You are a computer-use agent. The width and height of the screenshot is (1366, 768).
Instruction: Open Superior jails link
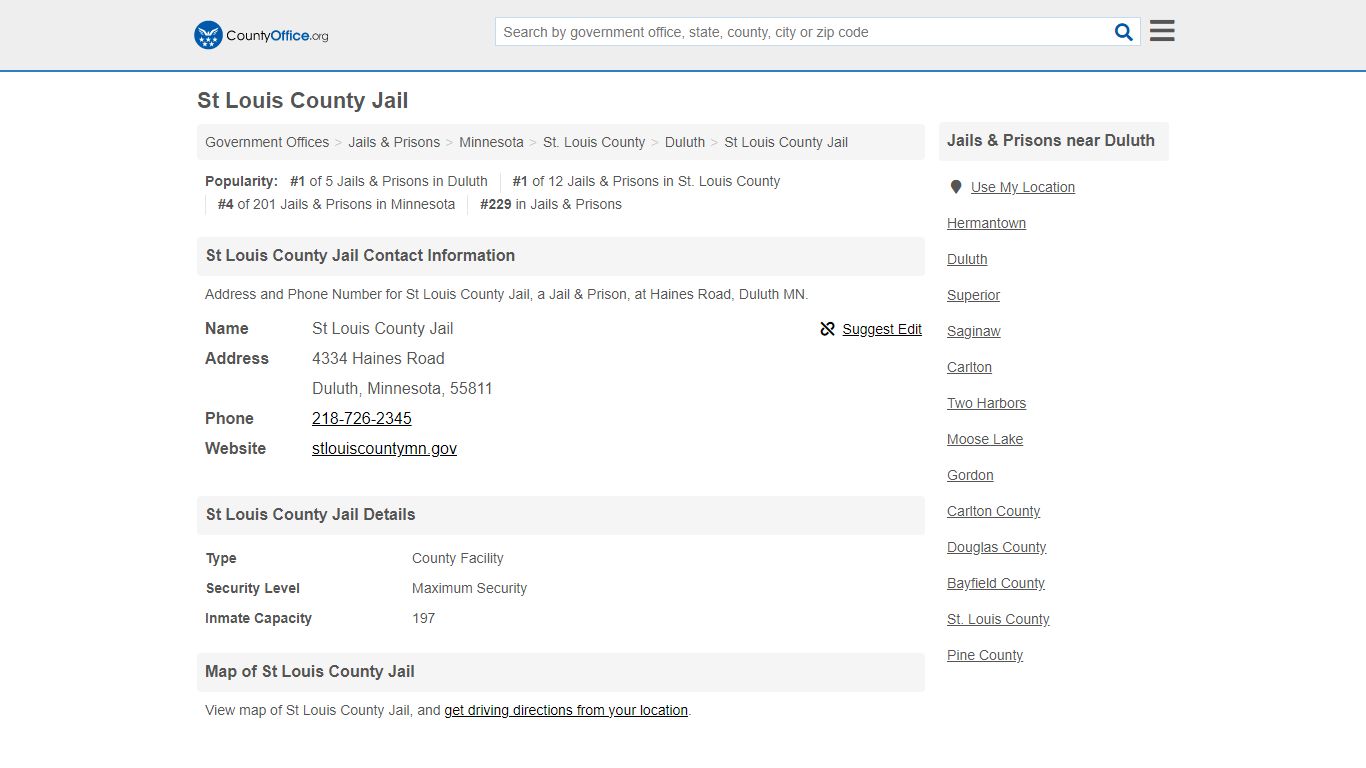pos(973,295)
